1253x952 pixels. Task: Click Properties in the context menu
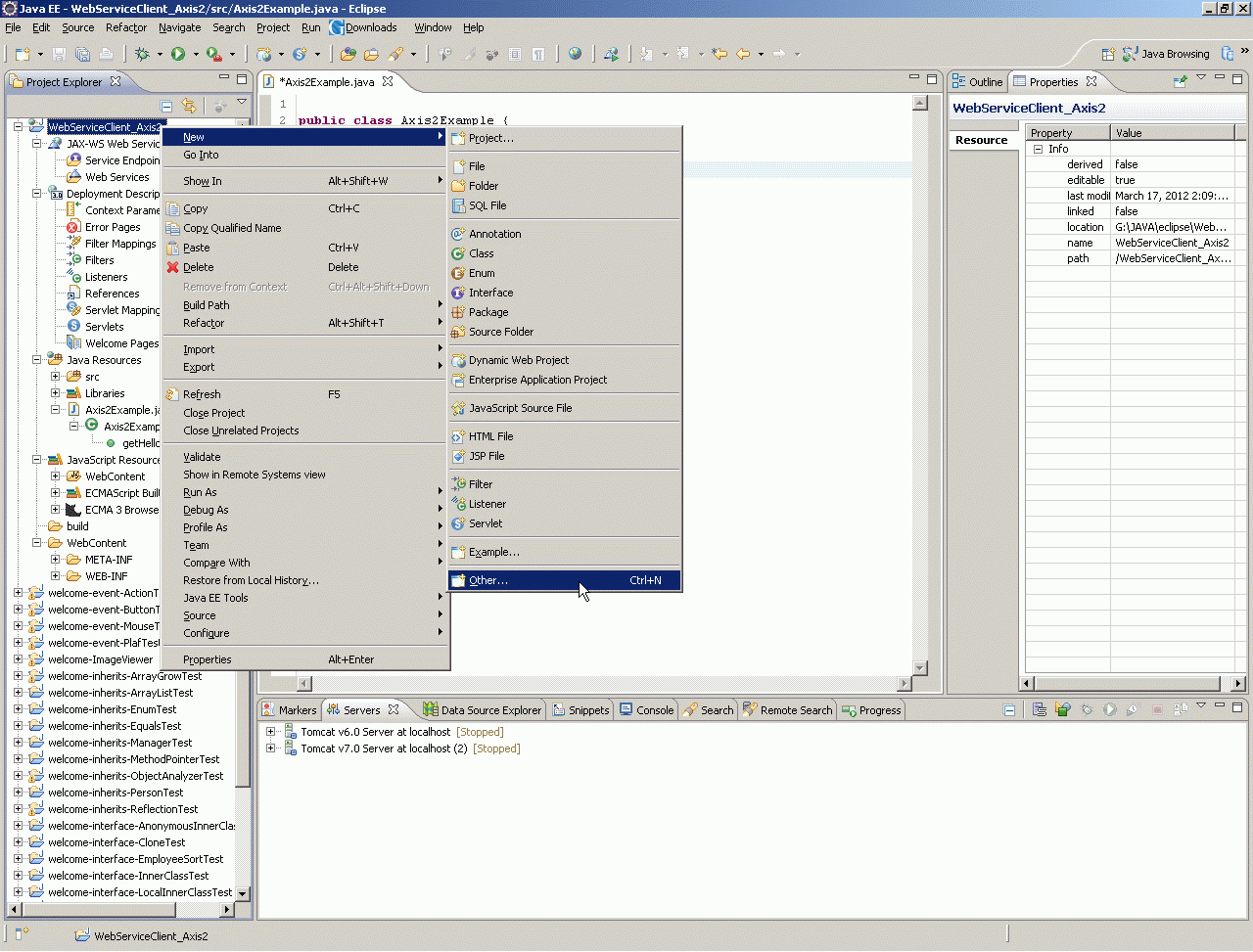pyautogui.click(x=305, y=659)
